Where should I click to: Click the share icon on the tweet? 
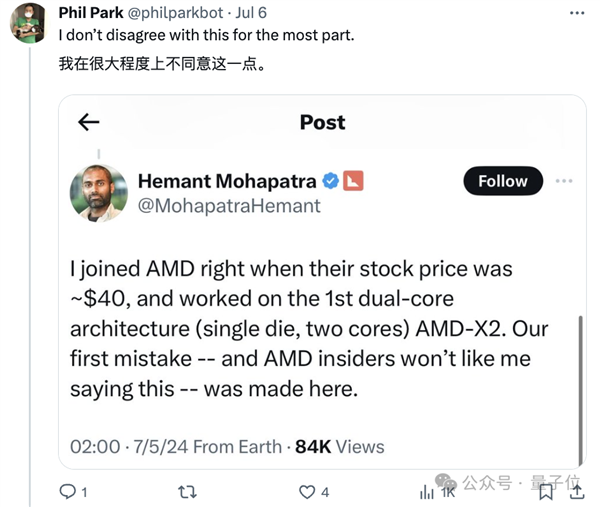576,491
